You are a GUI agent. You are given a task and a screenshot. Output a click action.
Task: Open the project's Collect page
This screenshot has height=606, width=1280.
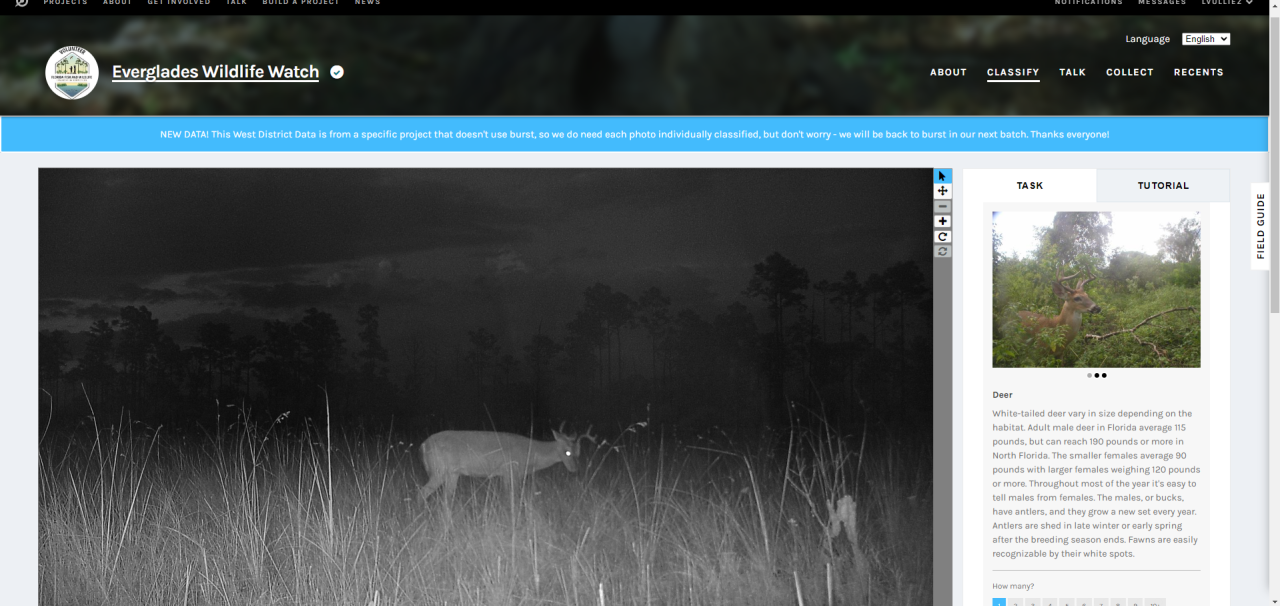pos(1130,72)
